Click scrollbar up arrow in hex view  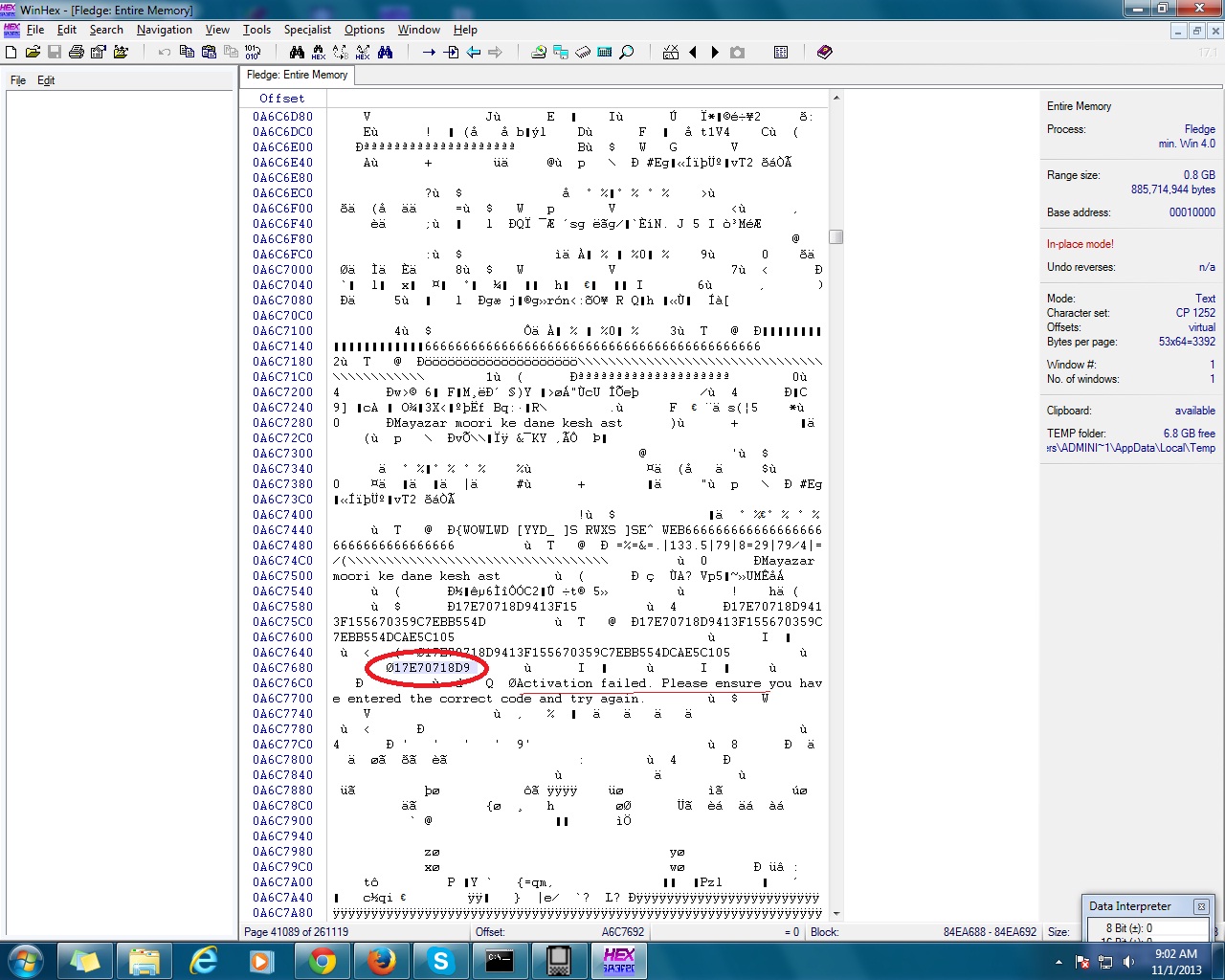coord(835,98)
